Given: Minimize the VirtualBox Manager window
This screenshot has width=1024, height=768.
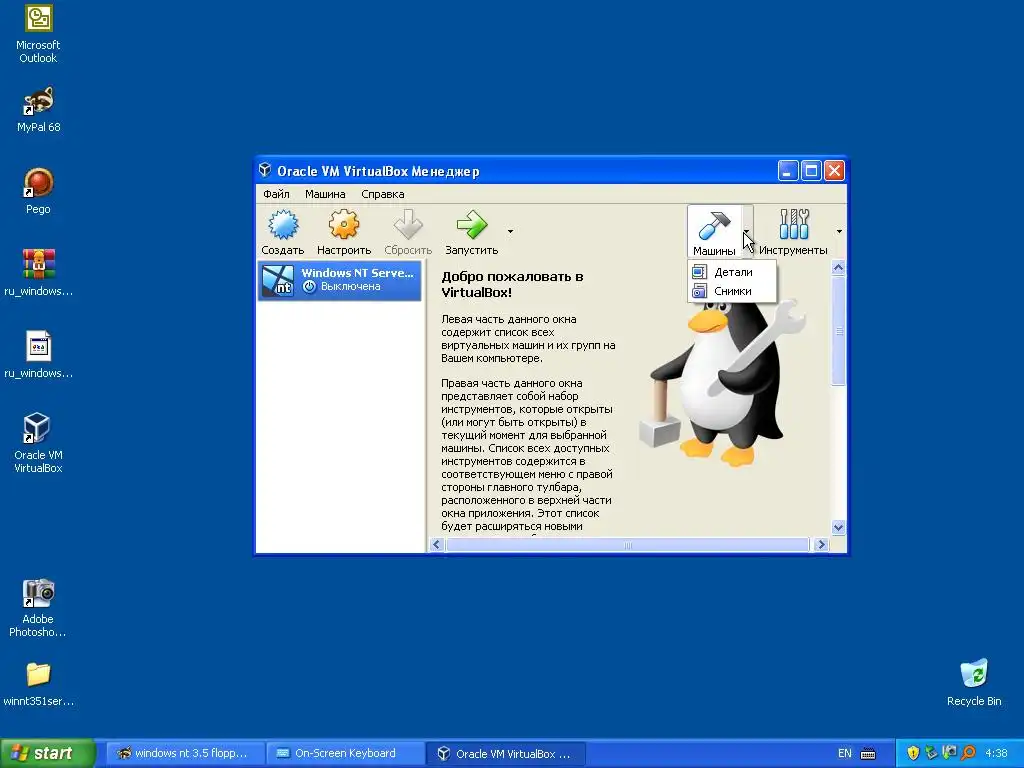Looking at the screenshot, I should coord(788,171).
